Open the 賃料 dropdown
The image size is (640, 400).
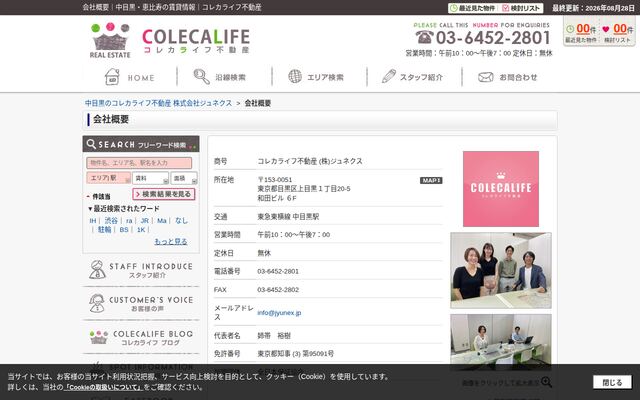(x=150, y=178)
